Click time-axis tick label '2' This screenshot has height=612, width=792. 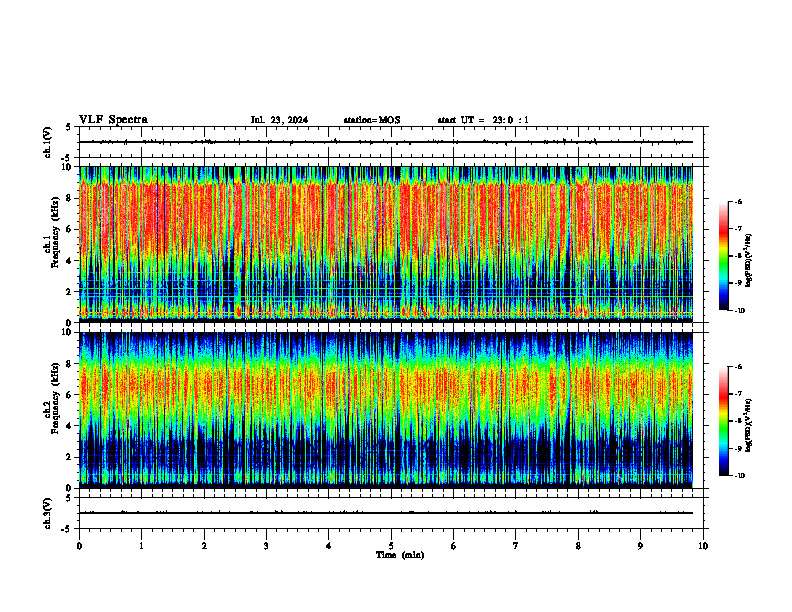click(204, 546)
